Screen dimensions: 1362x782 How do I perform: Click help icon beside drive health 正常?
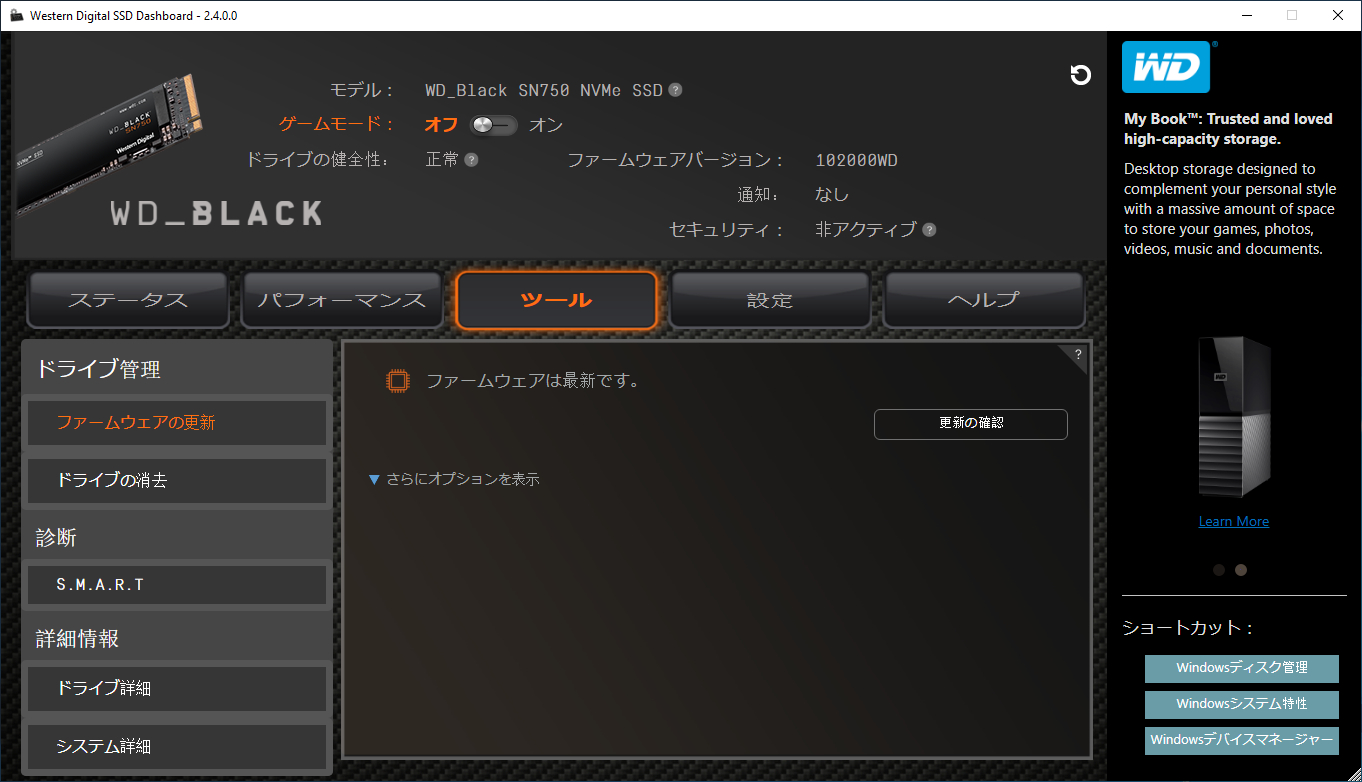[x=471, y=160]
